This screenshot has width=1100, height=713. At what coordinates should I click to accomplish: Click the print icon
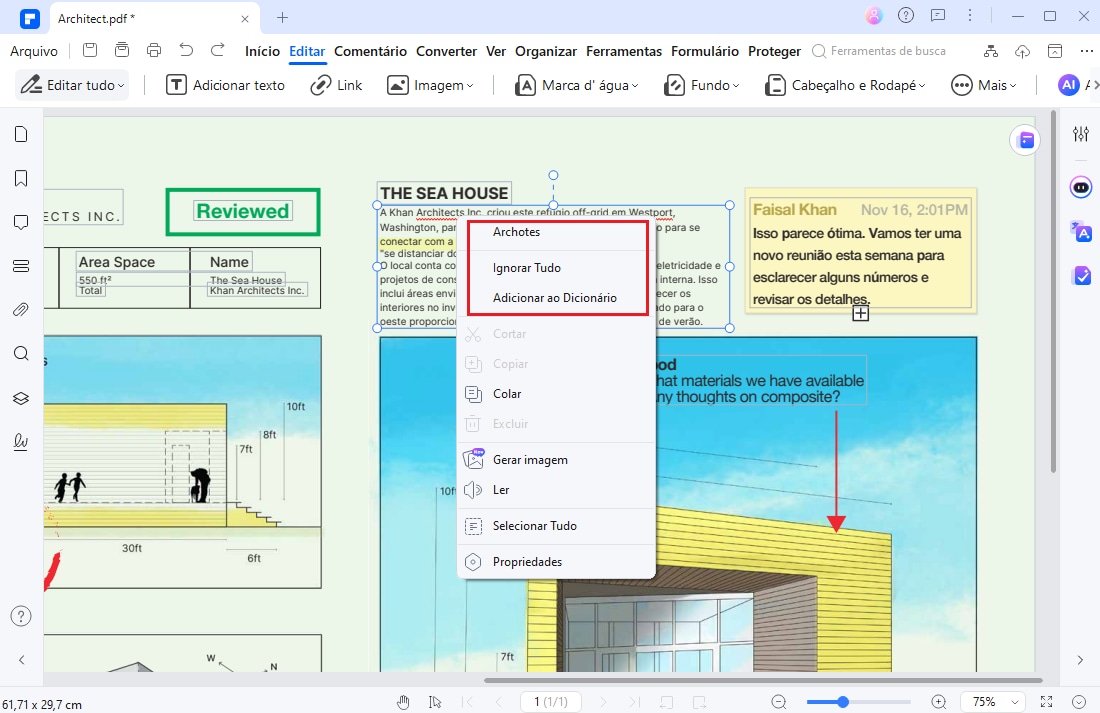tap(154, 50)
